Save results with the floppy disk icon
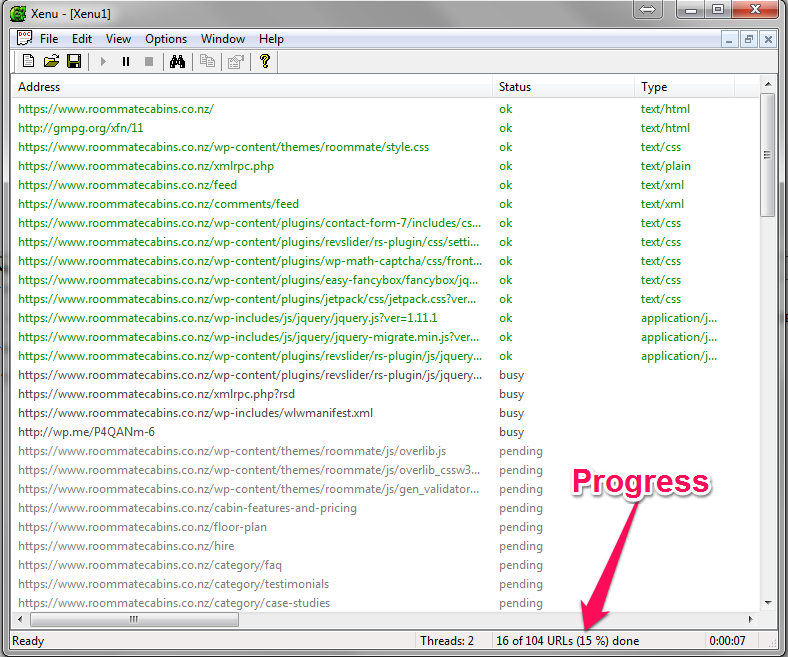This screenshot has height=657, width=788. (74, 61)
